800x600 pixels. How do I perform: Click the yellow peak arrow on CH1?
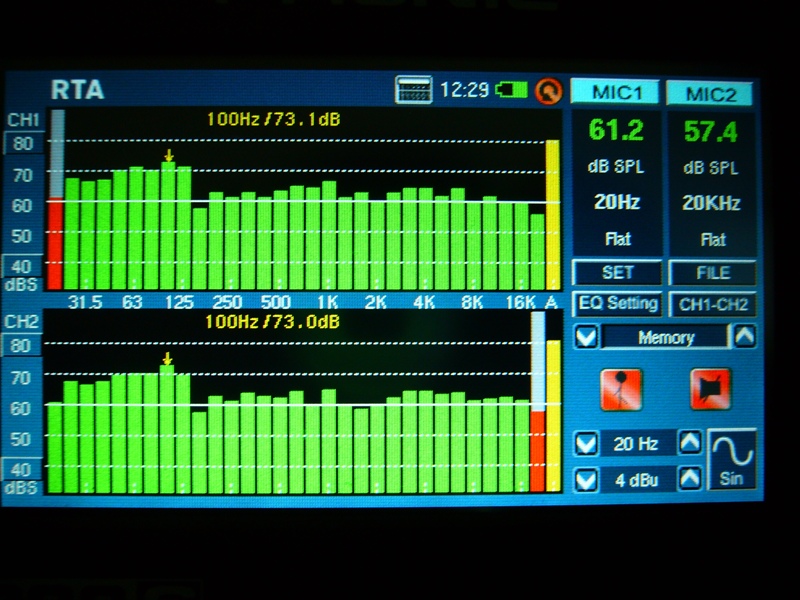pyautogui.click(x=169, y=156)
